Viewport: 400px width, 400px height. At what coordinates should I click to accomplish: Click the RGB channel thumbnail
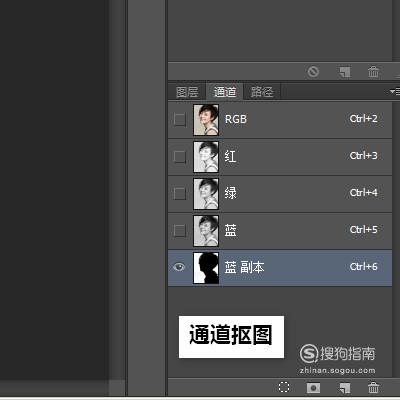(206, 120)
